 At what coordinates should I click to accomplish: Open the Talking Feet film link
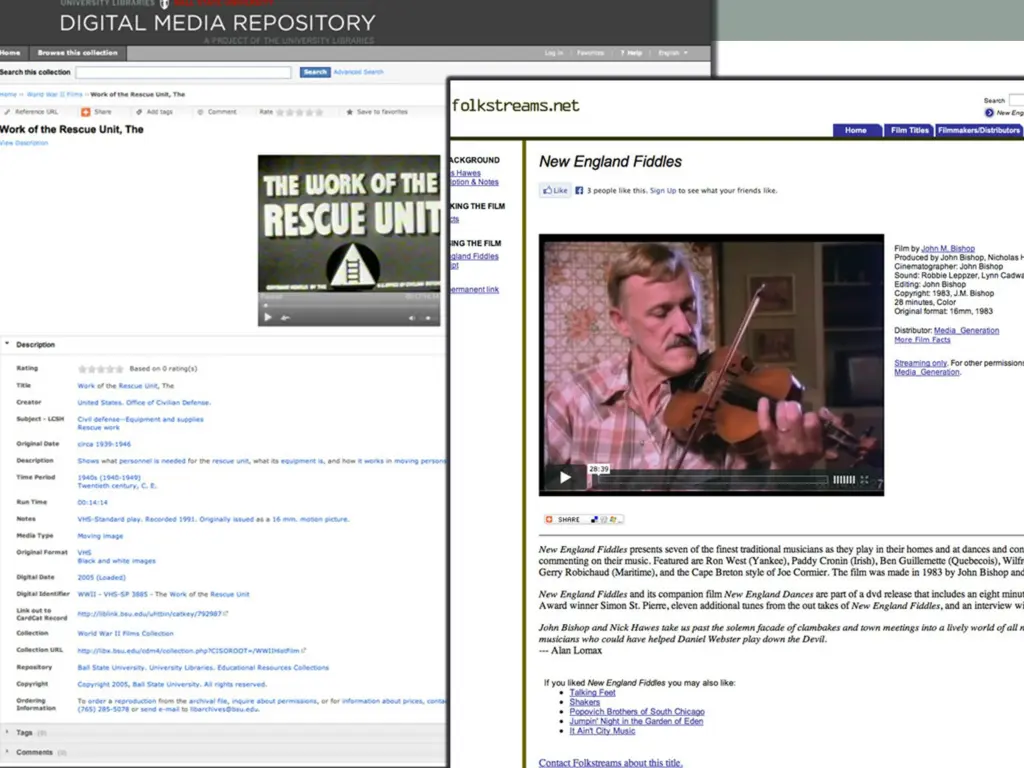pyautogui.click(x=592, y=692)
